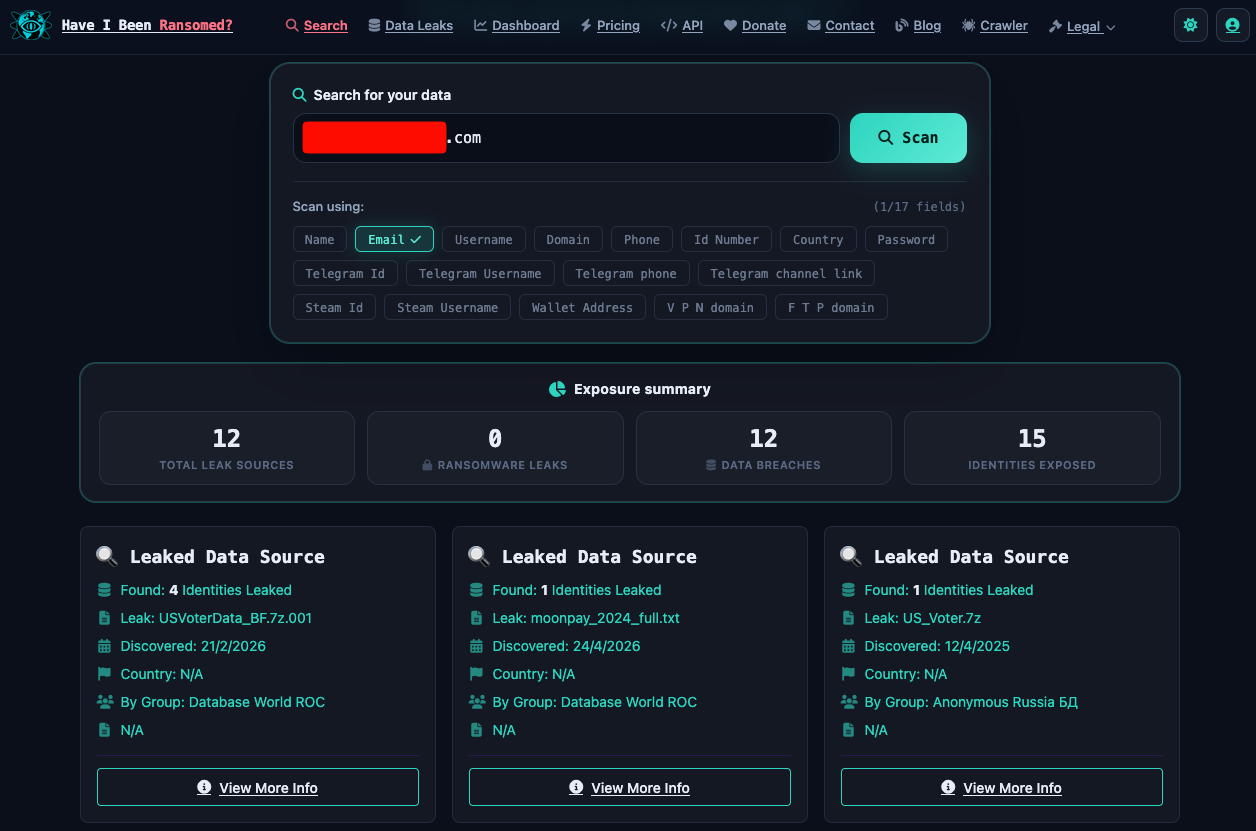The width and height of the screenshot is (1256, 831).
Task: Click the file icon beside Leak: US_Voter.7z
Action: [x=849, y=618]
